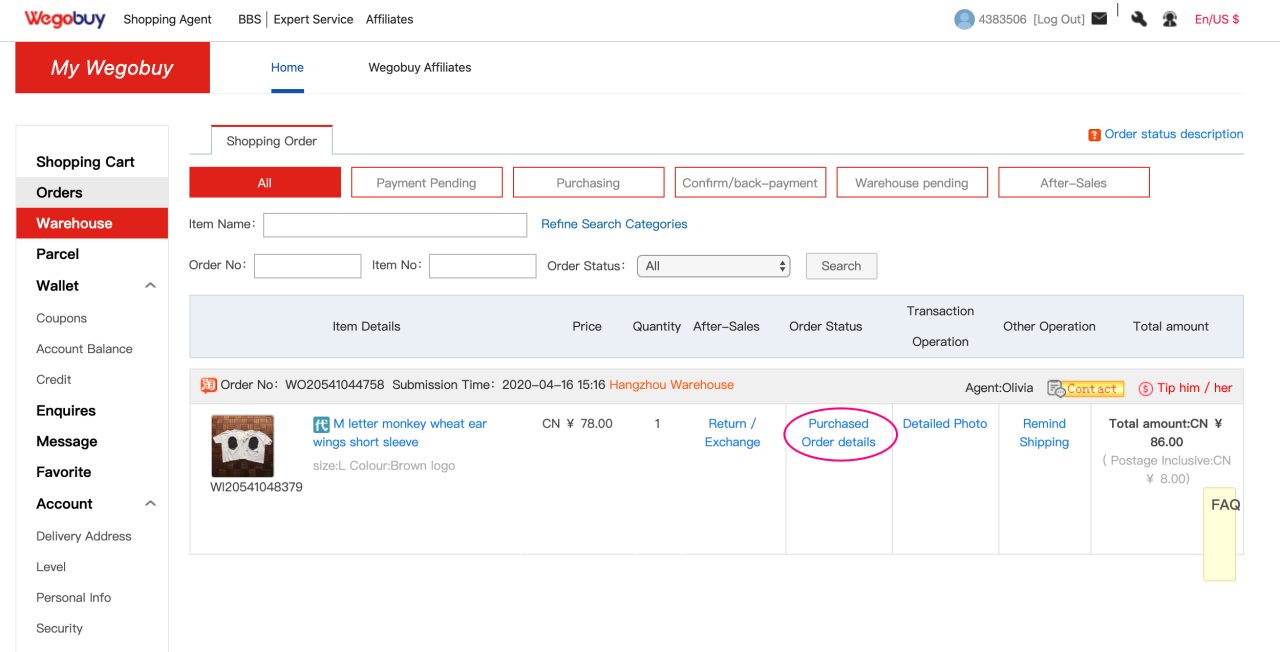
Task: Click Hangzhou Warehouse text
Action: click(671, 385)
